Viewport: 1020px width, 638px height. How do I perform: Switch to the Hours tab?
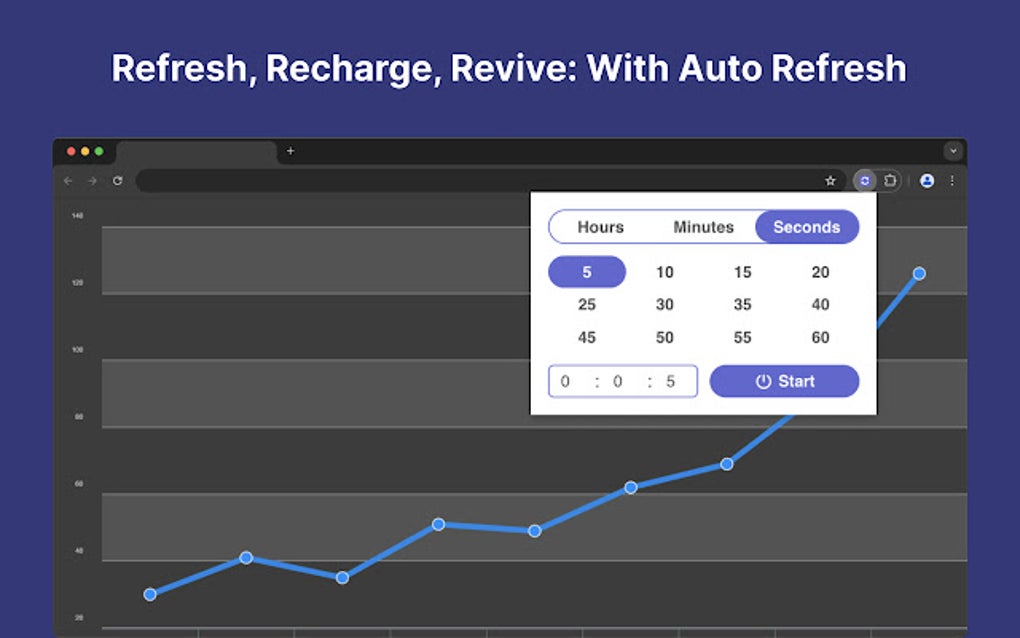tap(600, 227)
